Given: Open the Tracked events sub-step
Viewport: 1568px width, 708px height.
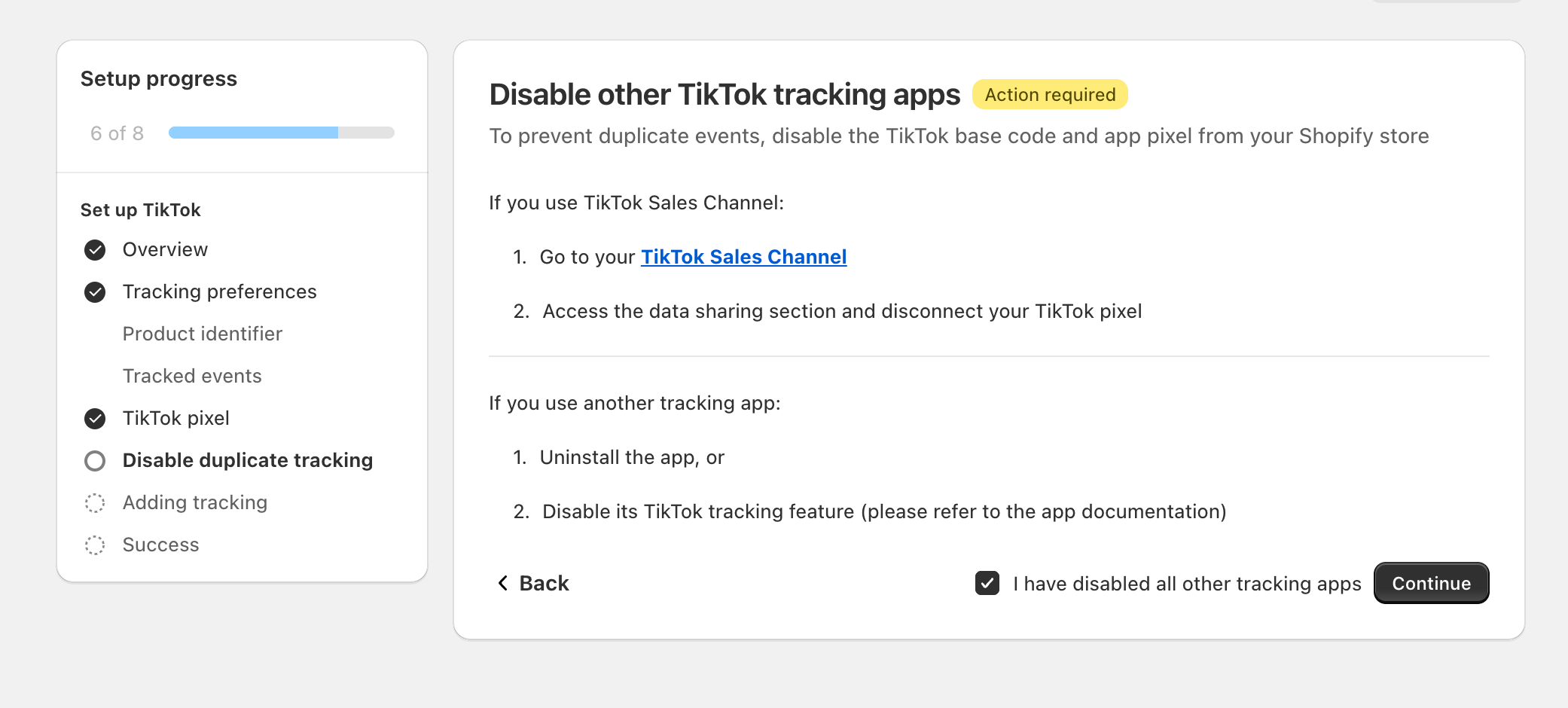Looking at the screenshot, I should [192, 376].
